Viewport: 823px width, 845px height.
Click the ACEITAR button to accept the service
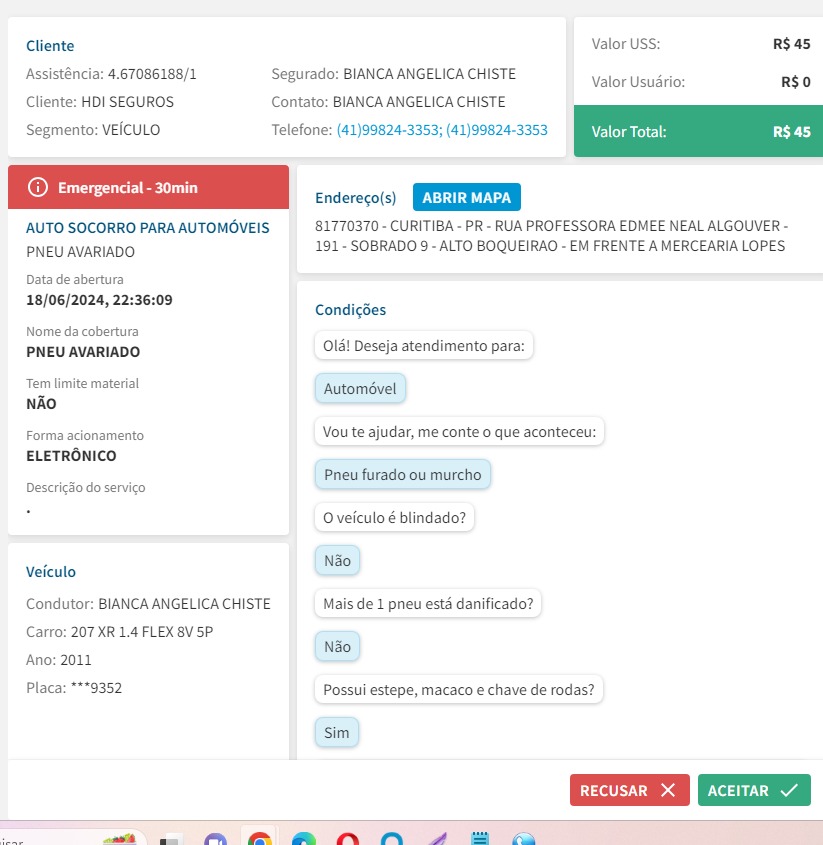click(x=753, y=790)
